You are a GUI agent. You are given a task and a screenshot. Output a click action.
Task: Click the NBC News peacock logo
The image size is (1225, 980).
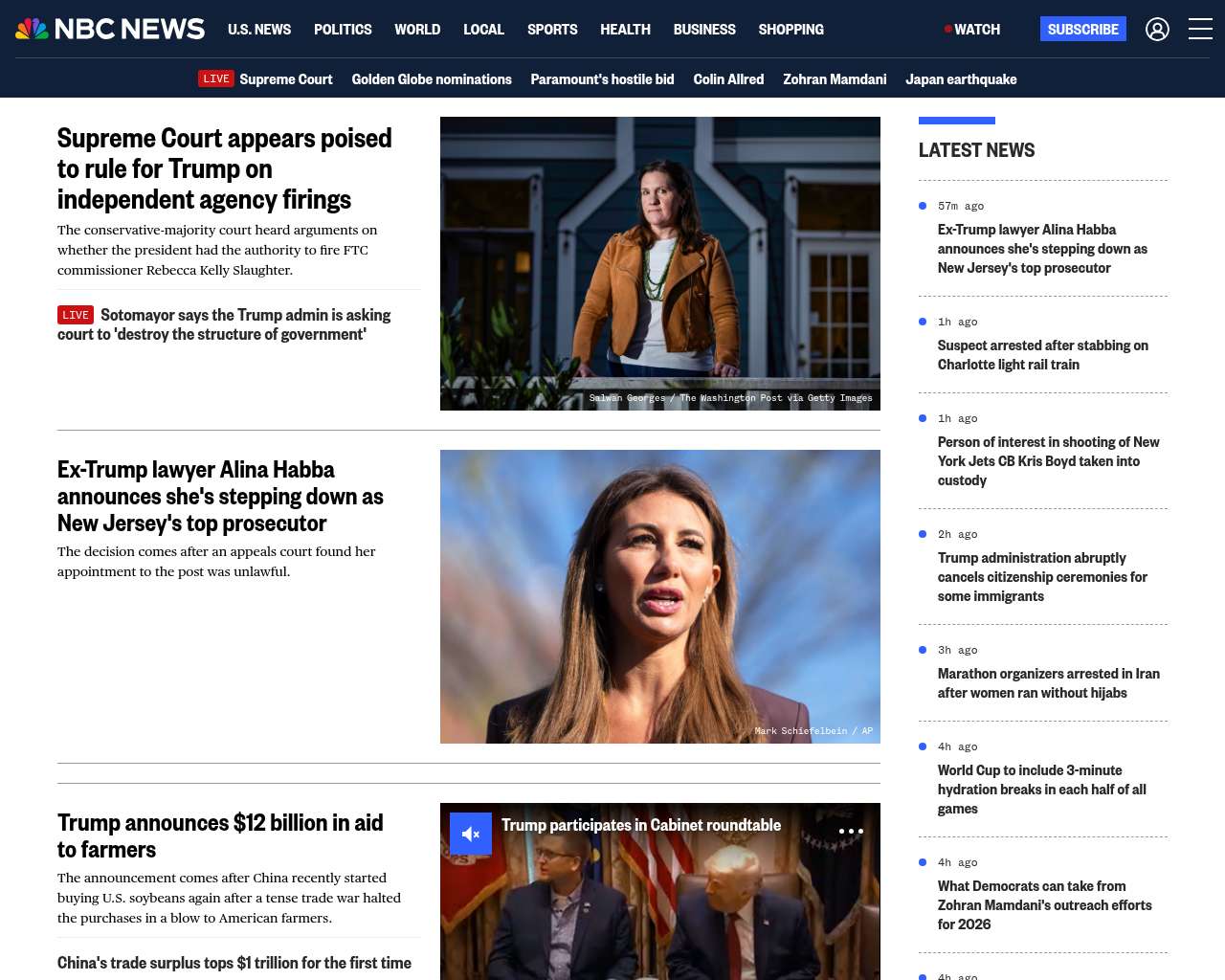(110, 29)
